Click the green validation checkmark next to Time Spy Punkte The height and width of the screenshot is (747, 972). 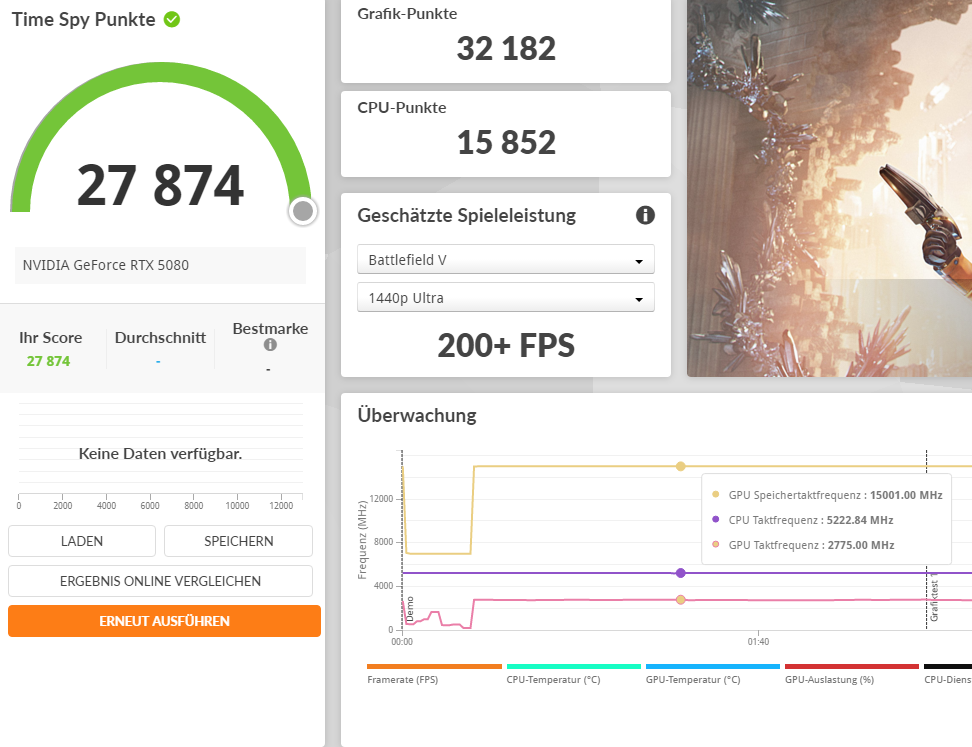click(x=172, y=20)
